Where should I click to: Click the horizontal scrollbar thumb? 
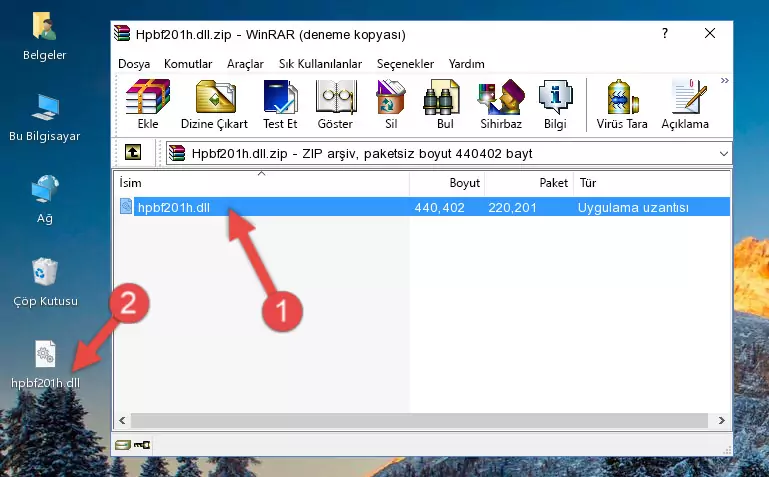click(x=419, y=420)
